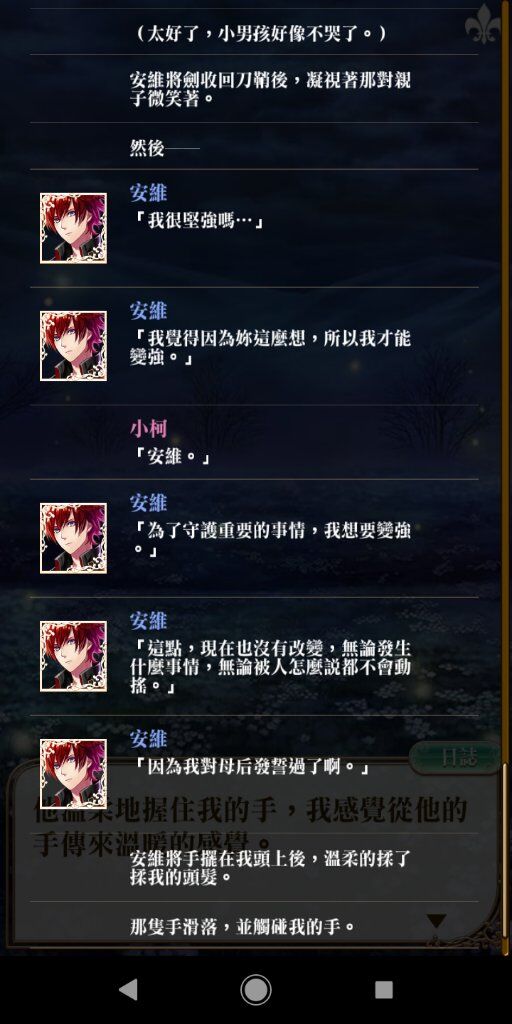Tap the log entry 那隻手滑落，並觸碰我的手。

click(243, 926)
